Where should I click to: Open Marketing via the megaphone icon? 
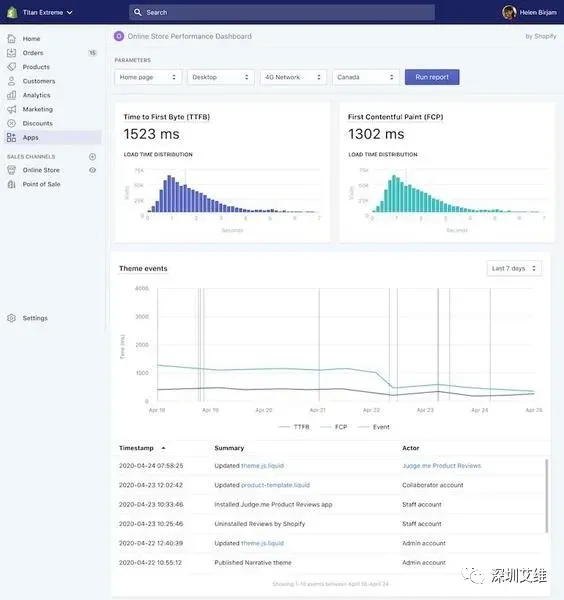pos(11,109)
